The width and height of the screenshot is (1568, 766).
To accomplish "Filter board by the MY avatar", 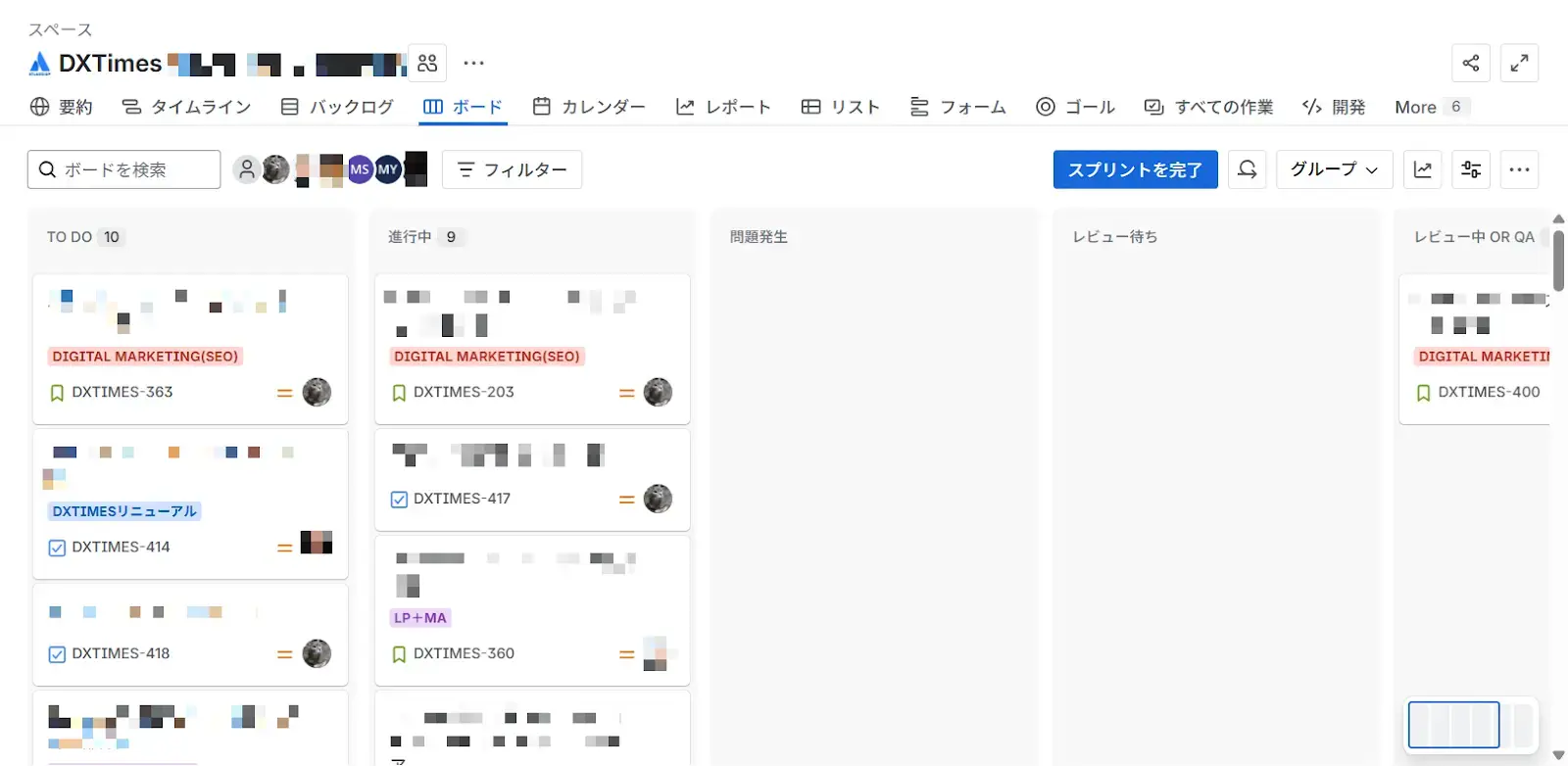I will click(x=388, y=169).
